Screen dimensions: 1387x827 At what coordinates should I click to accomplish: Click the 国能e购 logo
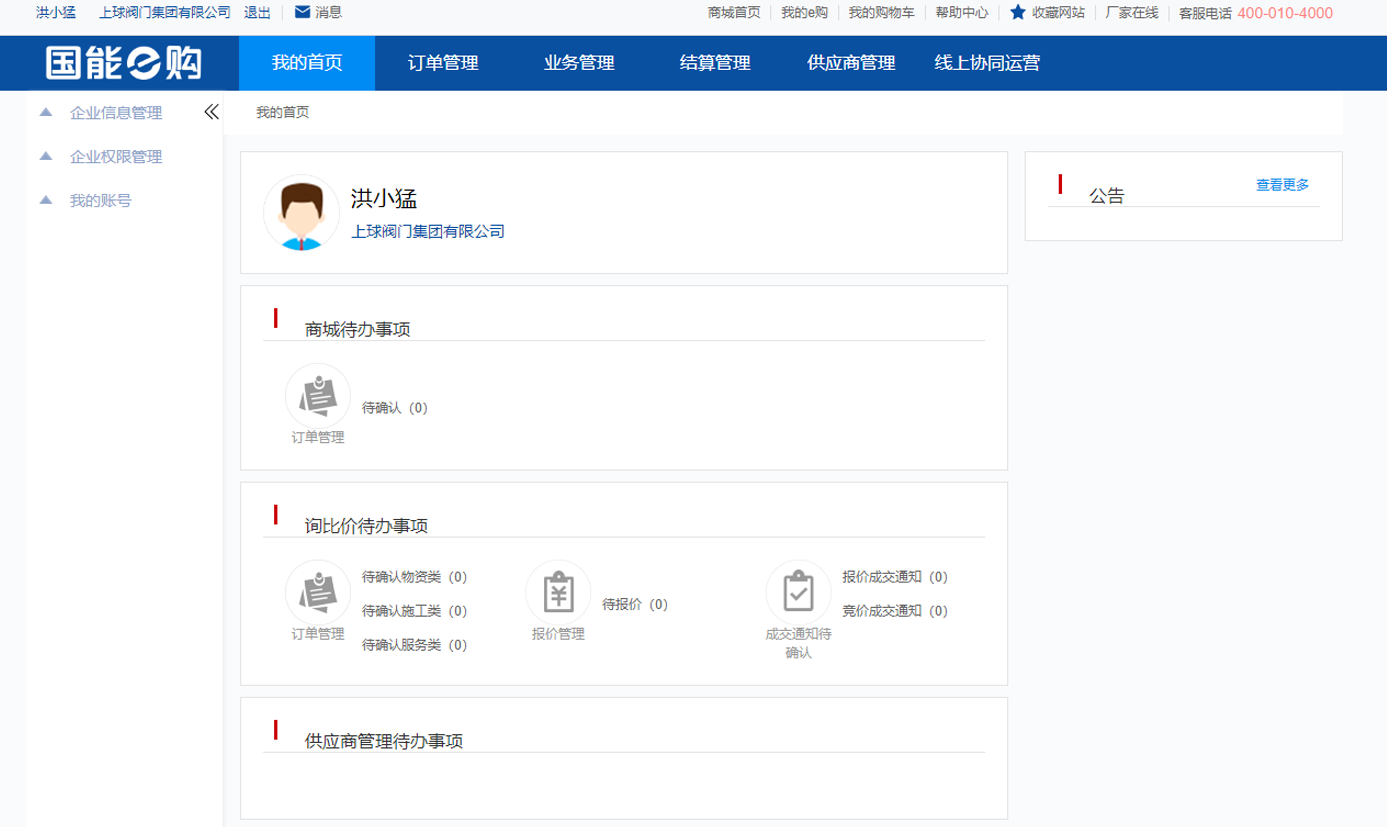click(123, 63)
